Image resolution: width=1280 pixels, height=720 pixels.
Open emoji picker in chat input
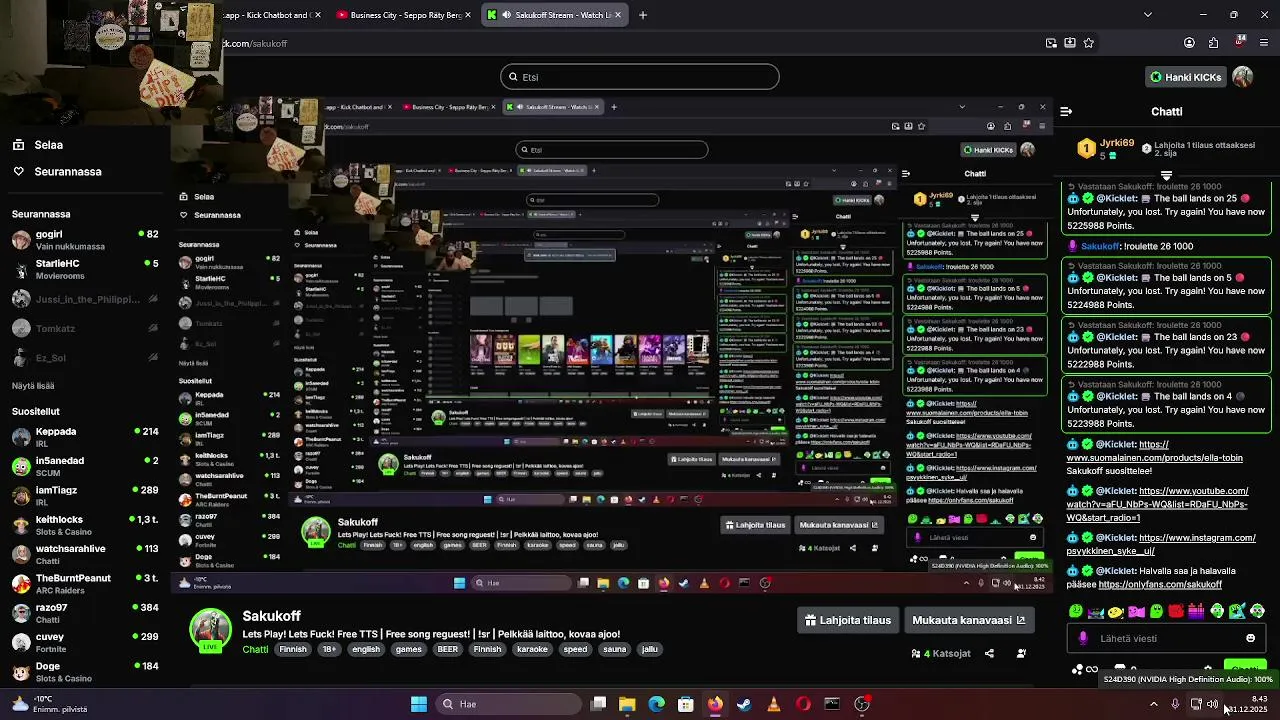click(x=1250, y=638)
